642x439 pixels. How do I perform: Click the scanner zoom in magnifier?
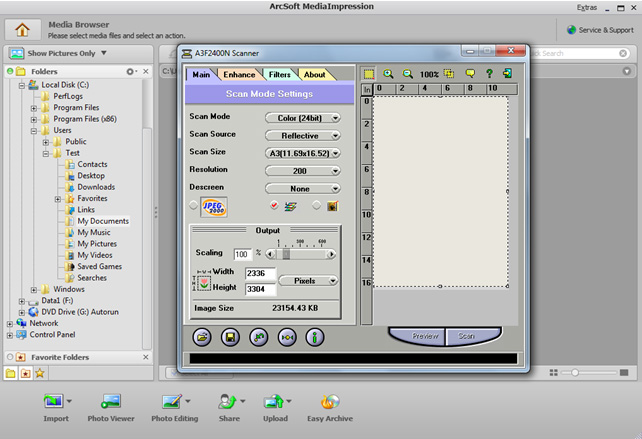[x=388, y=74]
